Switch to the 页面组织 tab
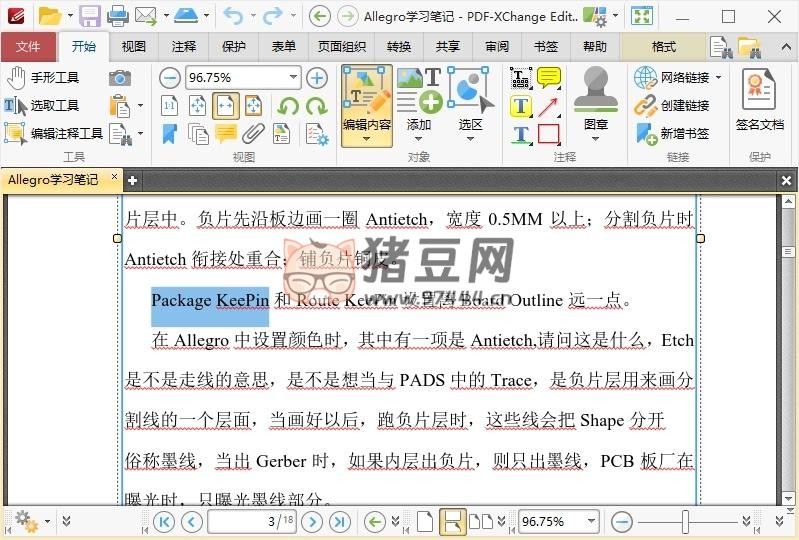Screen dimensions: 799x540 click(x=342, y=47)
